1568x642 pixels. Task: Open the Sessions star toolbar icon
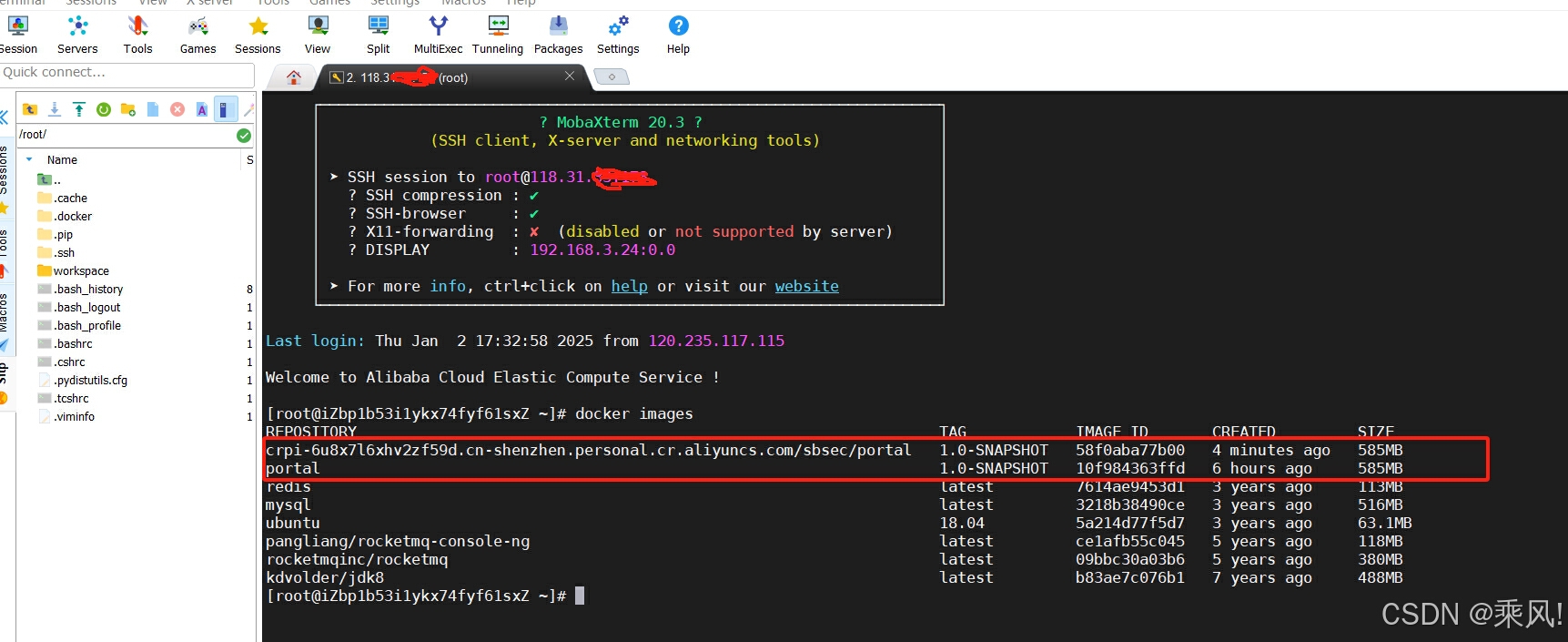[x=258, y=36]
